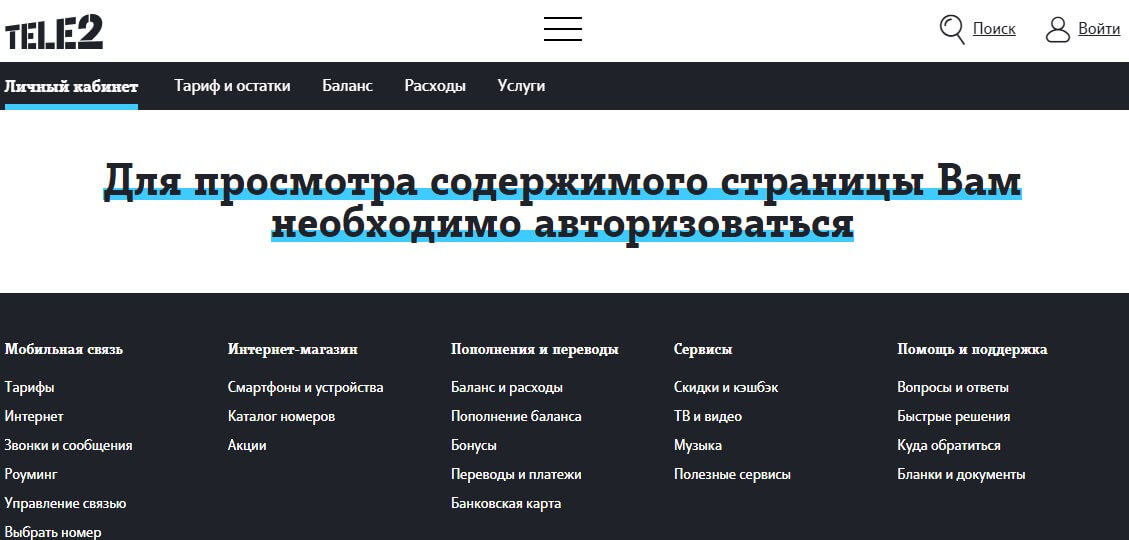
Task: Open Скидки и кэшбэк link
Action: point(726,387)
